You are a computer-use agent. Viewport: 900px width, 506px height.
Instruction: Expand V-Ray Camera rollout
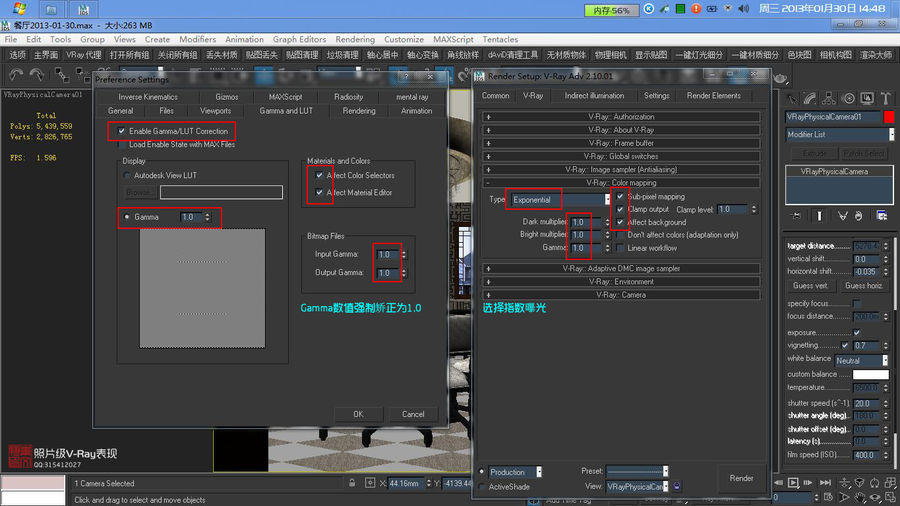point(621,295)
